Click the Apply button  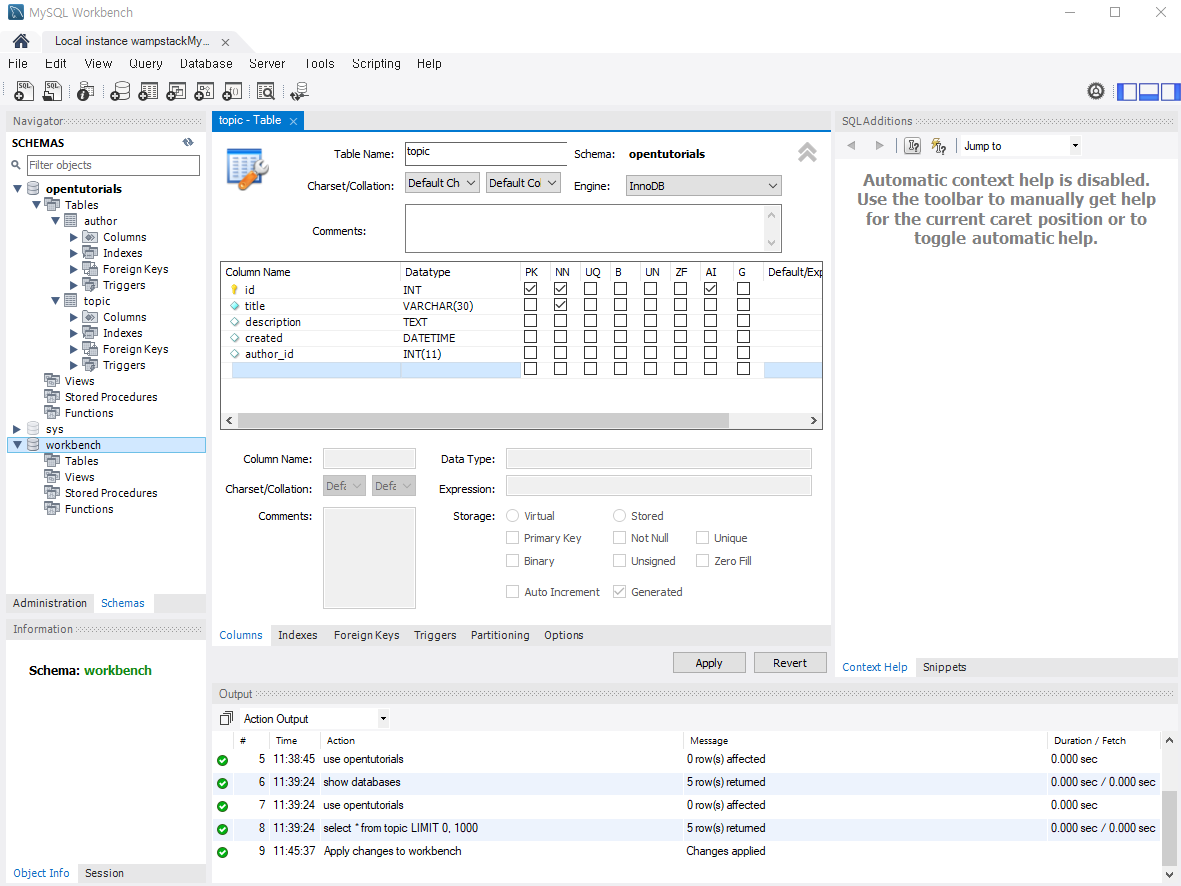pos(709,663)
